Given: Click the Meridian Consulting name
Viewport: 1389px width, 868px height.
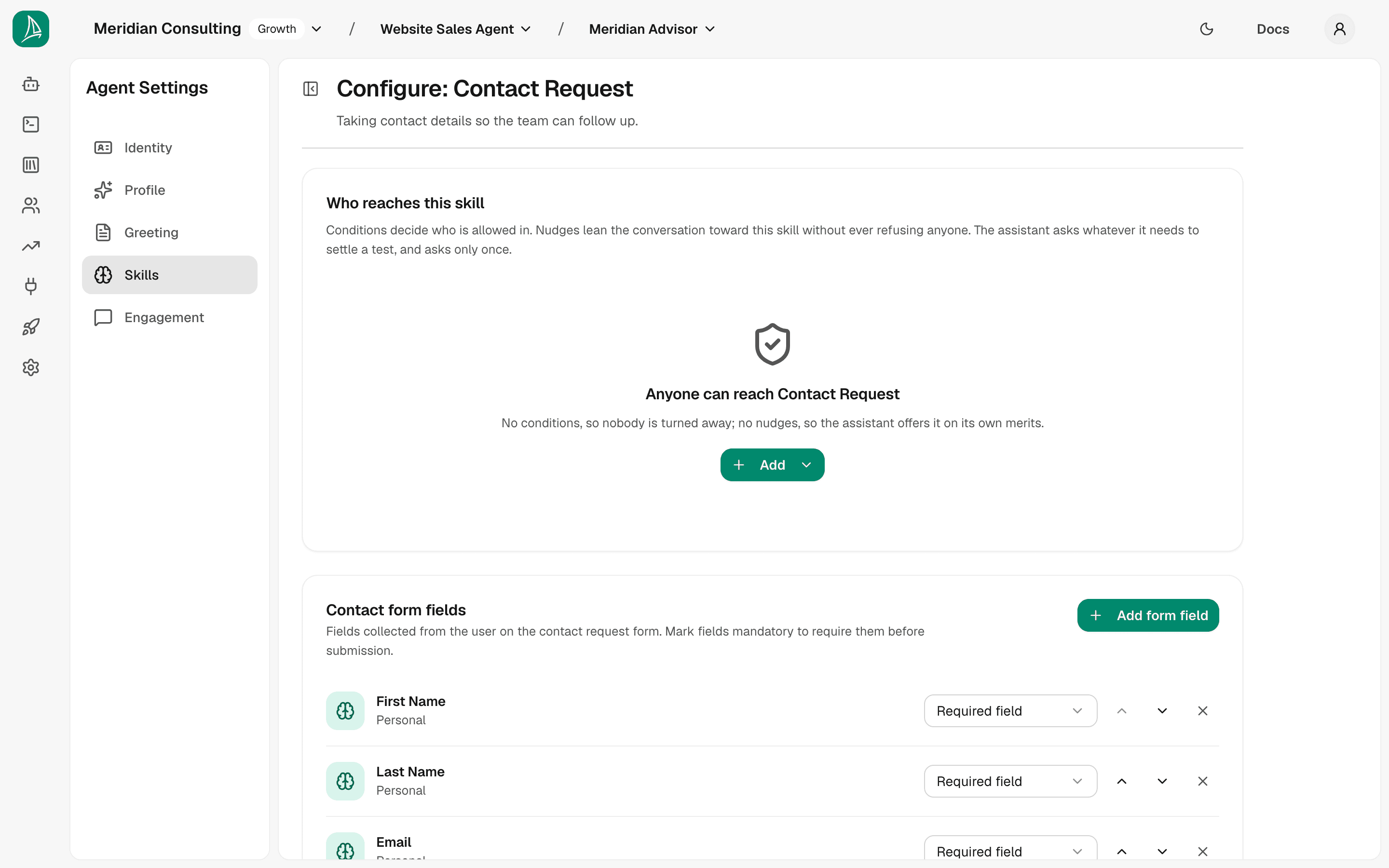Looking at the screenshot, I should click(167, 29).
